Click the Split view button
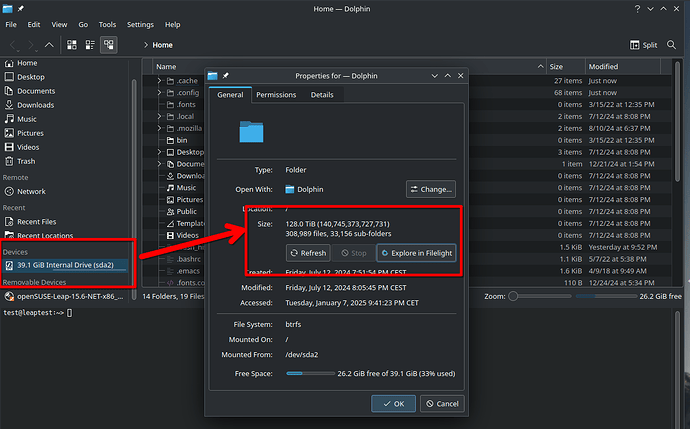 point(643,44)
